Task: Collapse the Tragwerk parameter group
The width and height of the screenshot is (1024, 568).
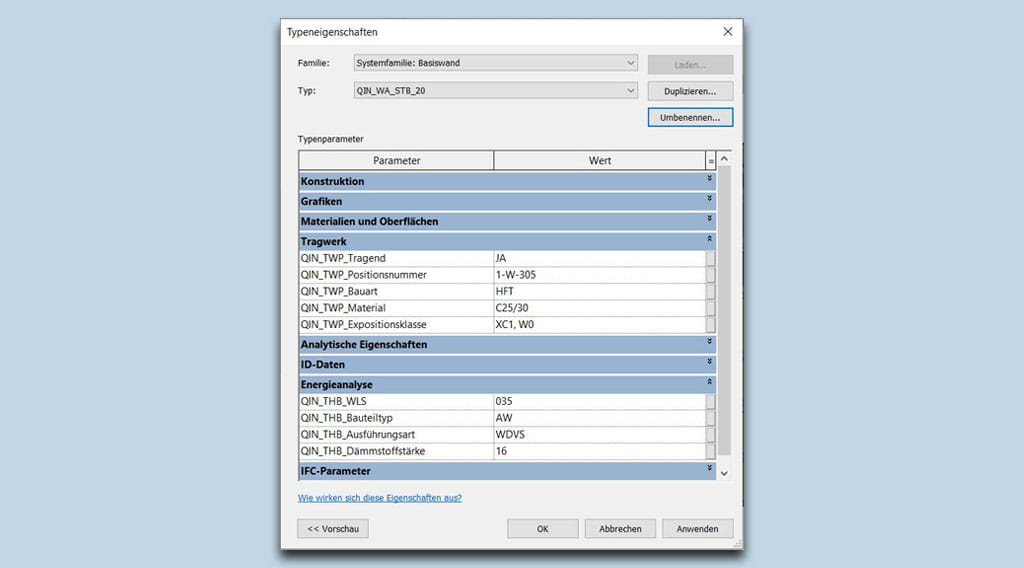Action: [710, 241]
